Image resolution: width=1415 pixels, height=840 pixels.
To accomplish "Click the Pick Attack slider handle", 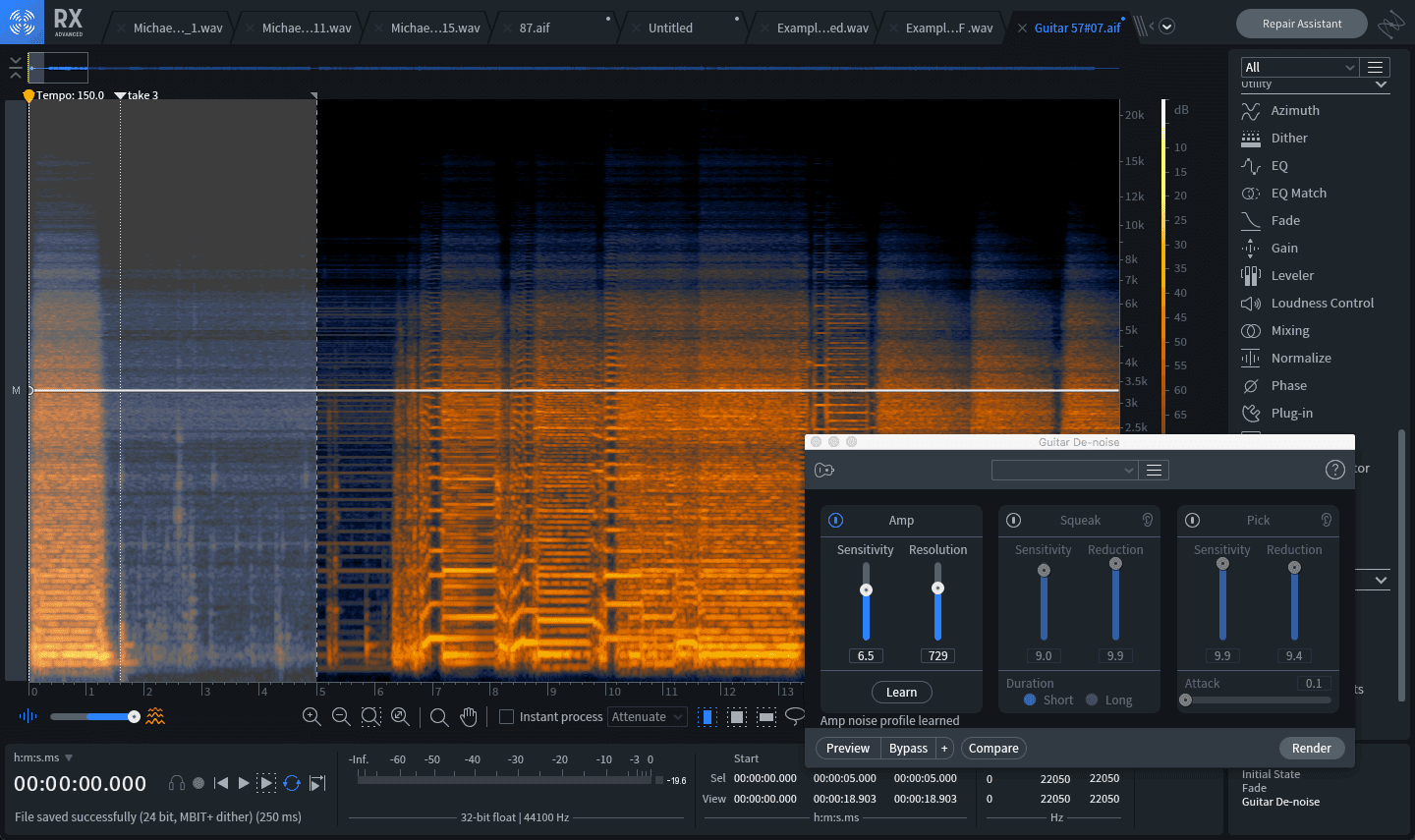I will point(1186,700).
